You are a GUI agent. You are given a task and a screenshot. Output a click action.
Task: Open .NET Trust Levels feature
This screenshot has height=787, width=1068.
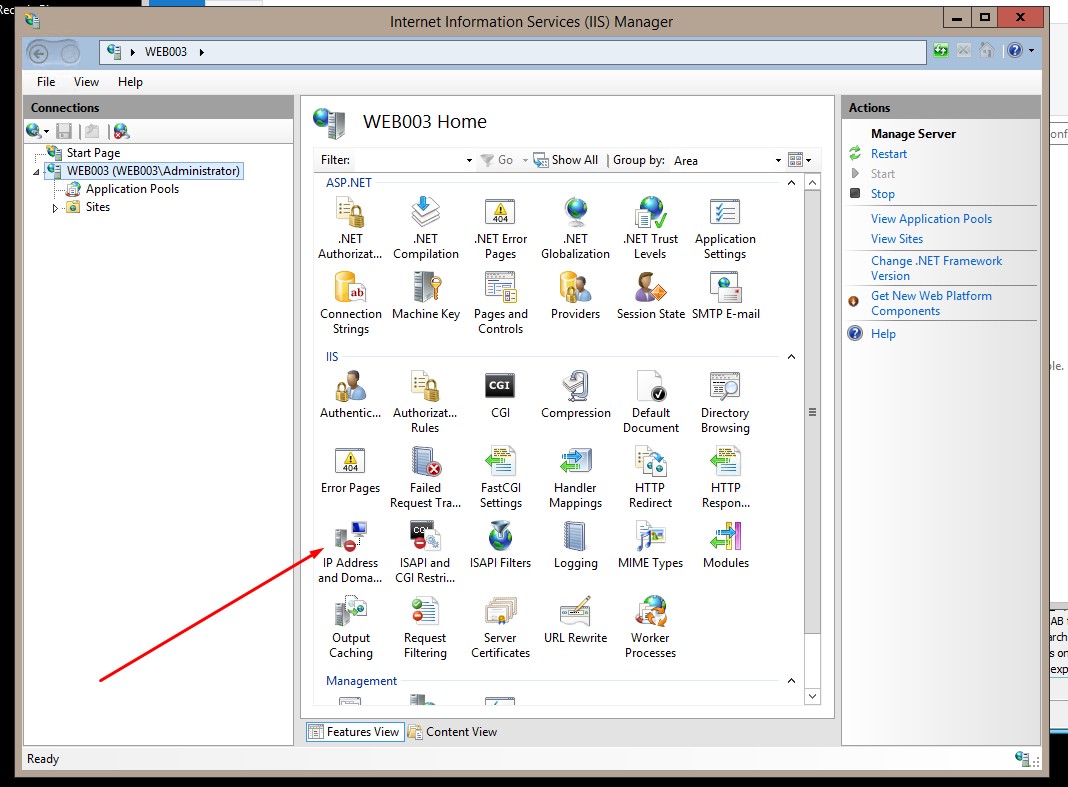pyautogui.click(x=650, y=228)
